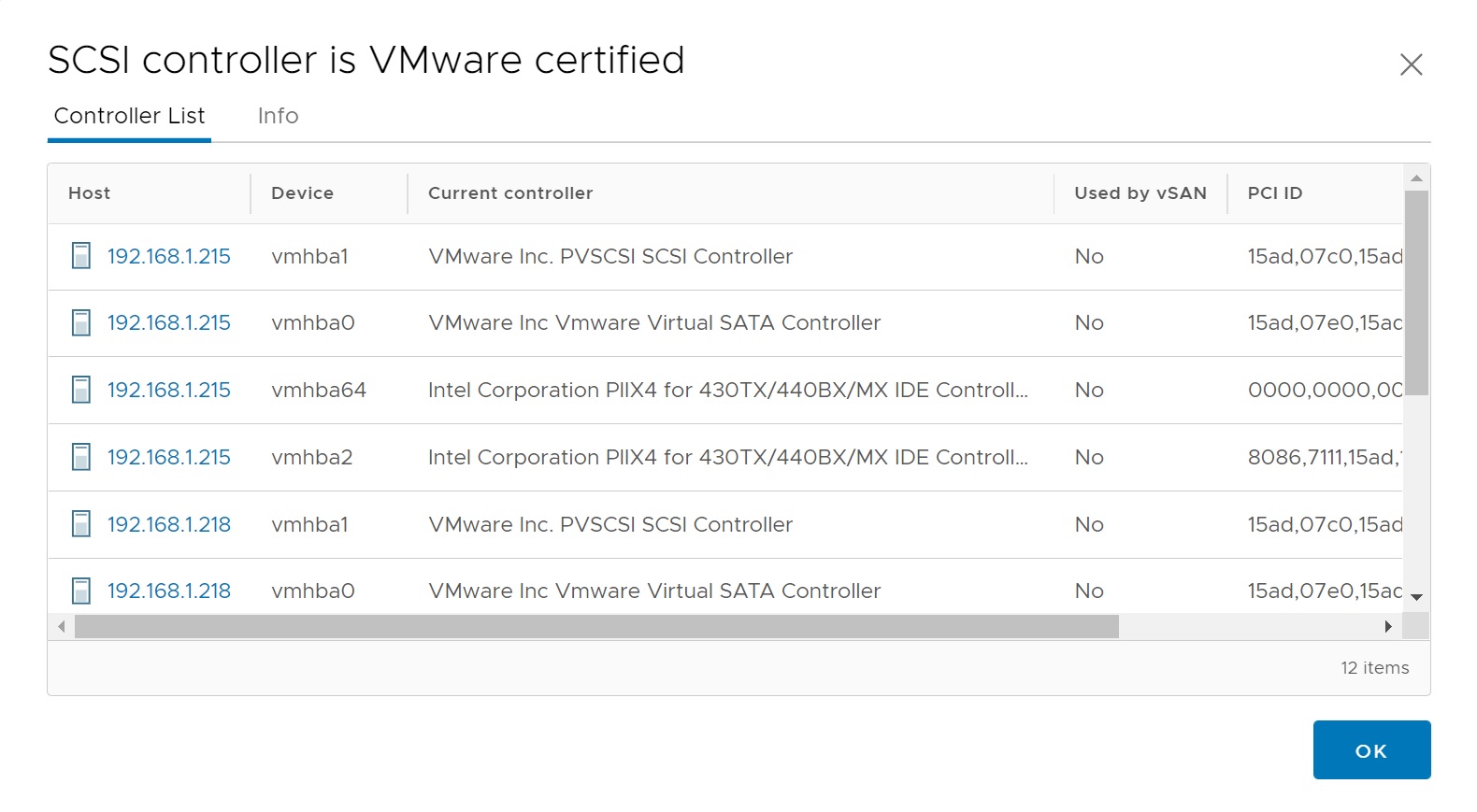Open host link 192.168.1.218 for vmhba0
This screenshot has width=1477, height=812.
(x=168, y=591)
